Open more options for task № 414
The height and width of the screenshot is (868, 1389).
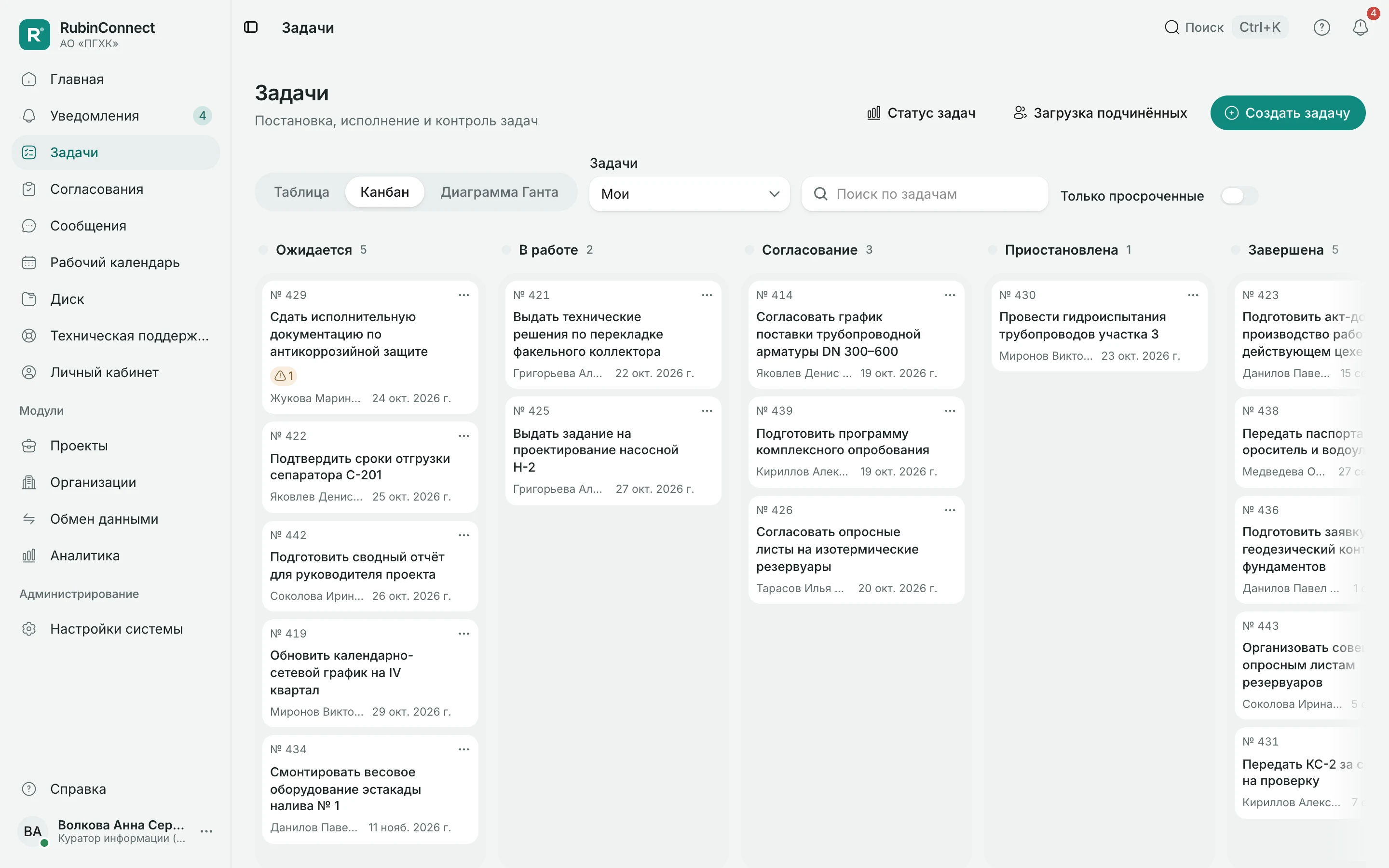click(x=950, y=295)
